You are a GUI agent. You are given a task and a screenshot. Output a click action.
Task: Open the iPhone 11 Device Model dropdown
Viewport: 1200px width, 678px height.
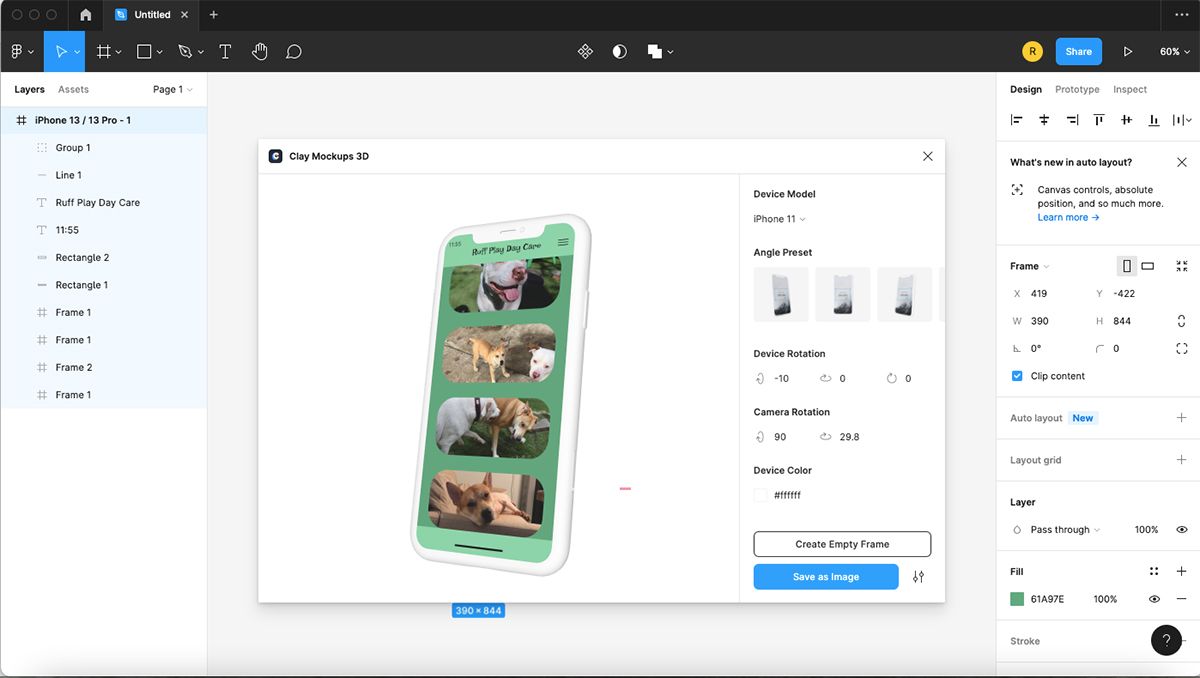779,218
